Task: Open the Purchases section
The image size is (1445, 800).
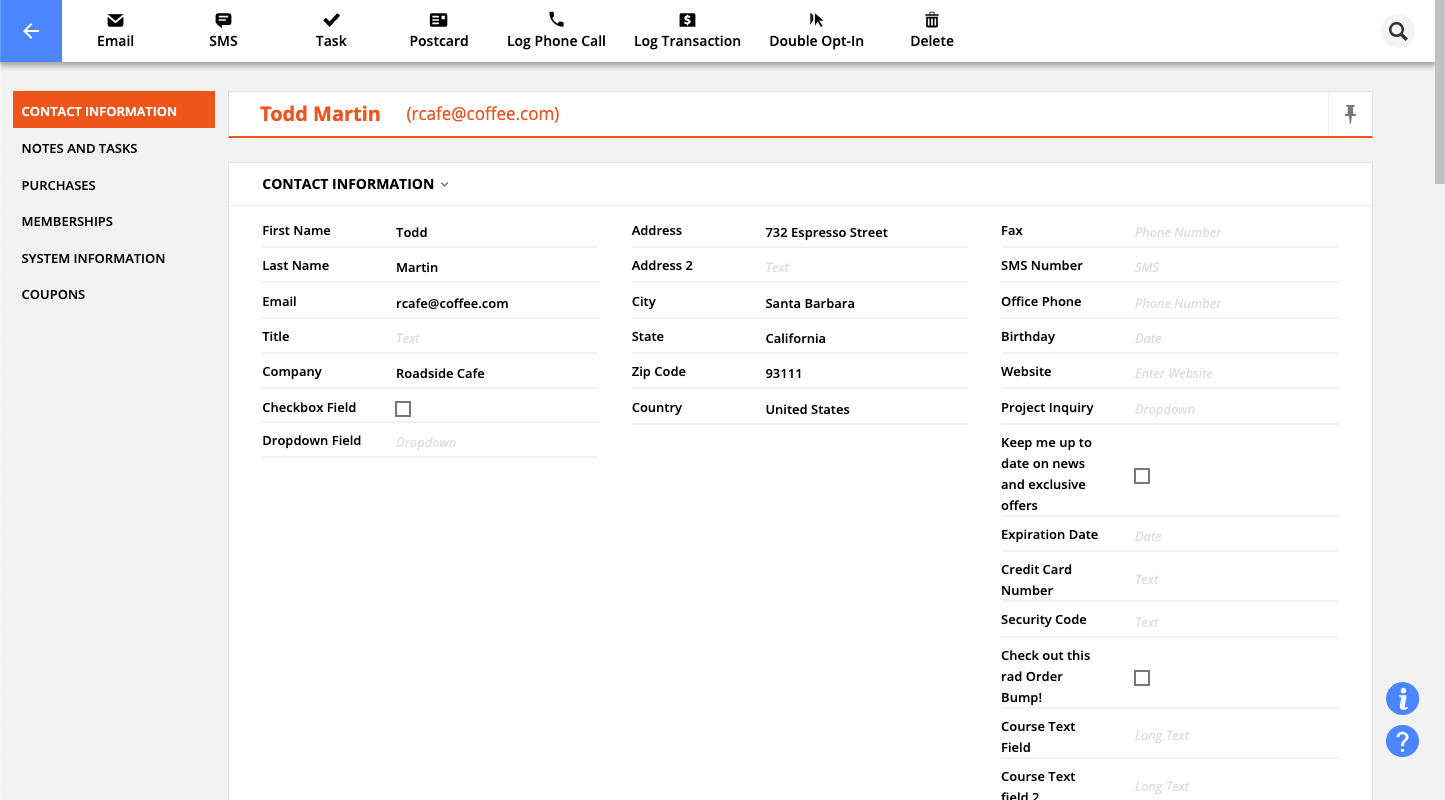Action: click(58, 185)
